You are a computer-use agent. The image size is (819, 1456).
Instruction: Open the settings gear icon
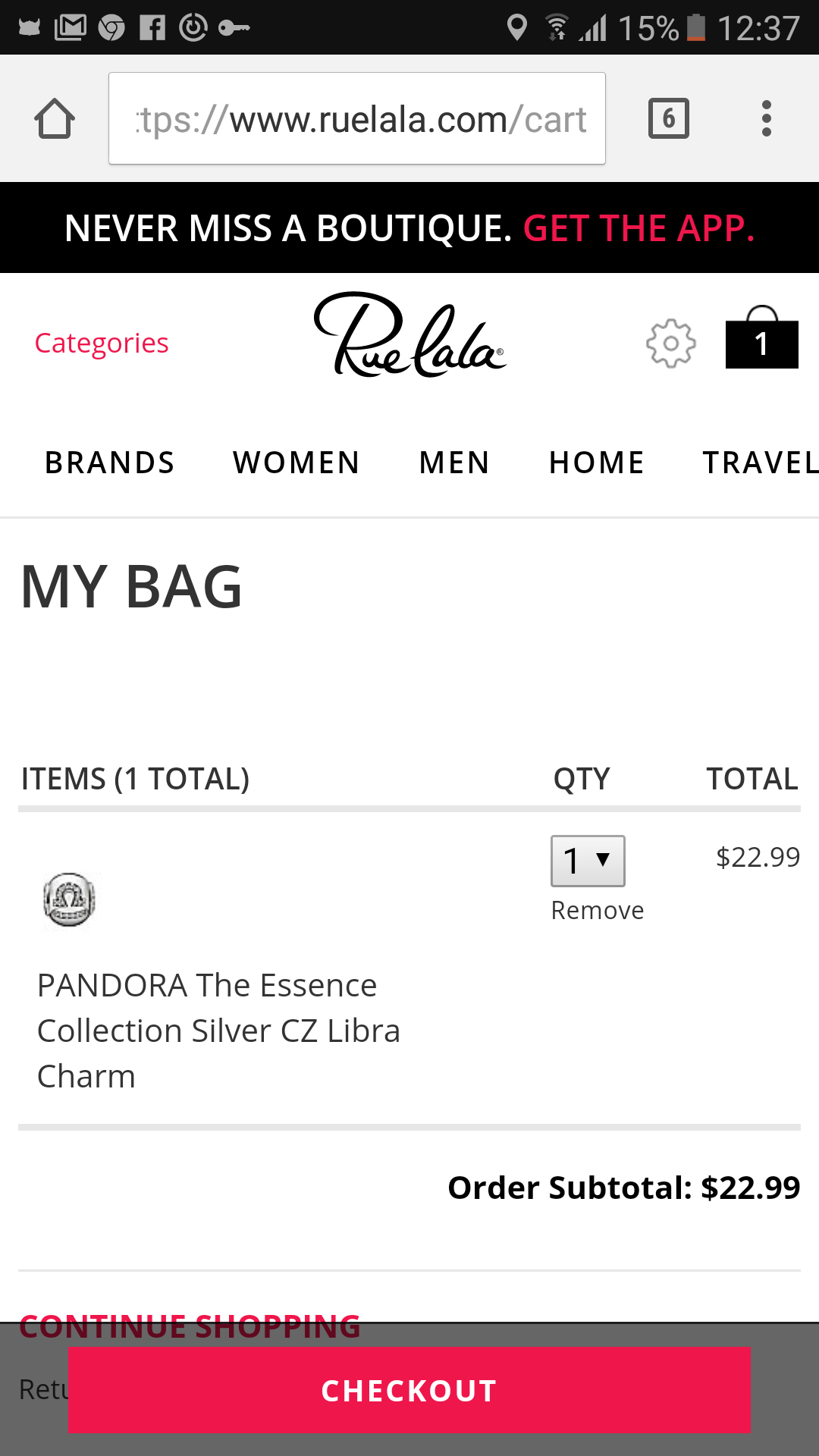click(670, 344)
